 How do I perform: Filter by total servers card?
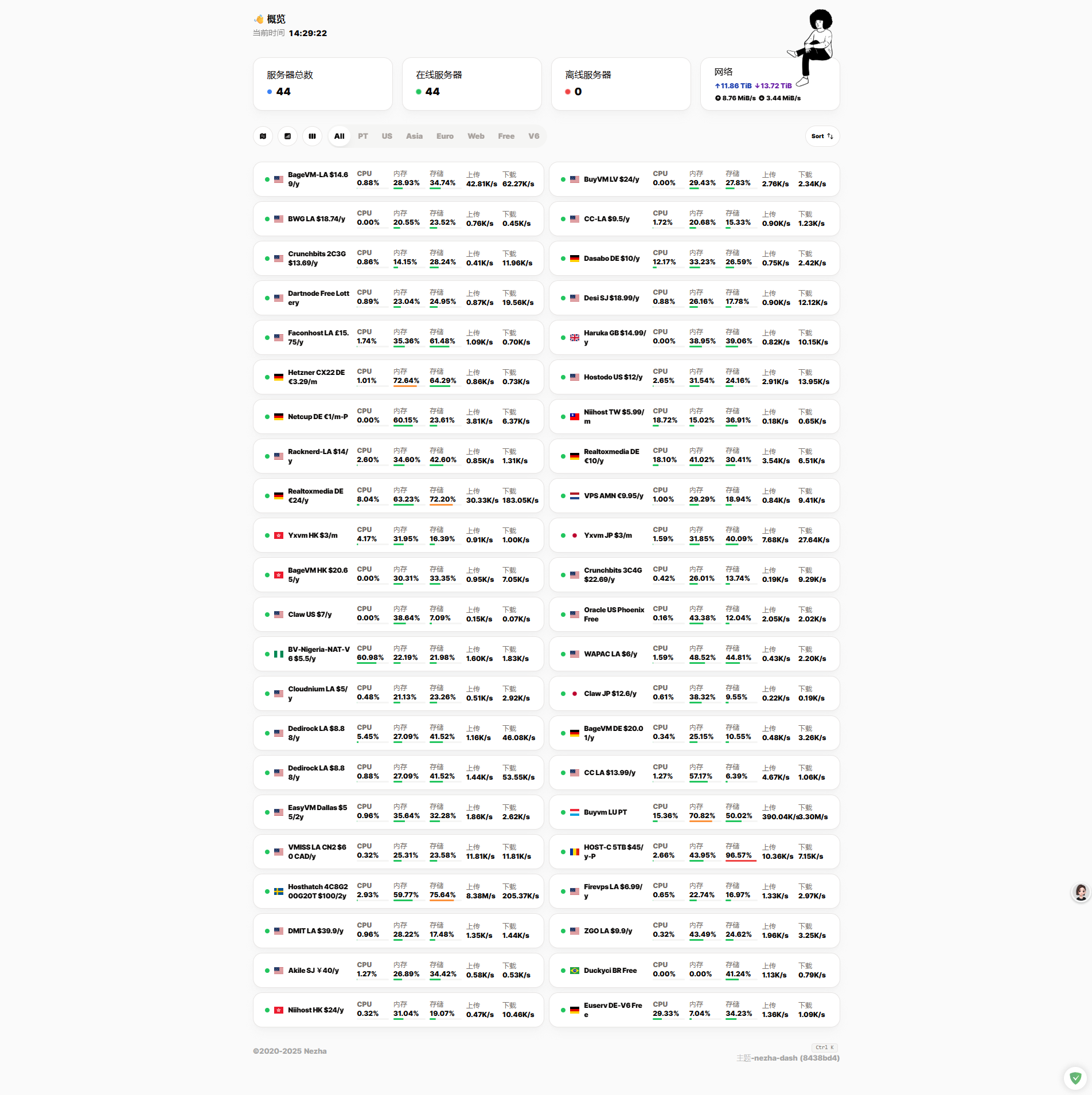(x=323, y=84)
